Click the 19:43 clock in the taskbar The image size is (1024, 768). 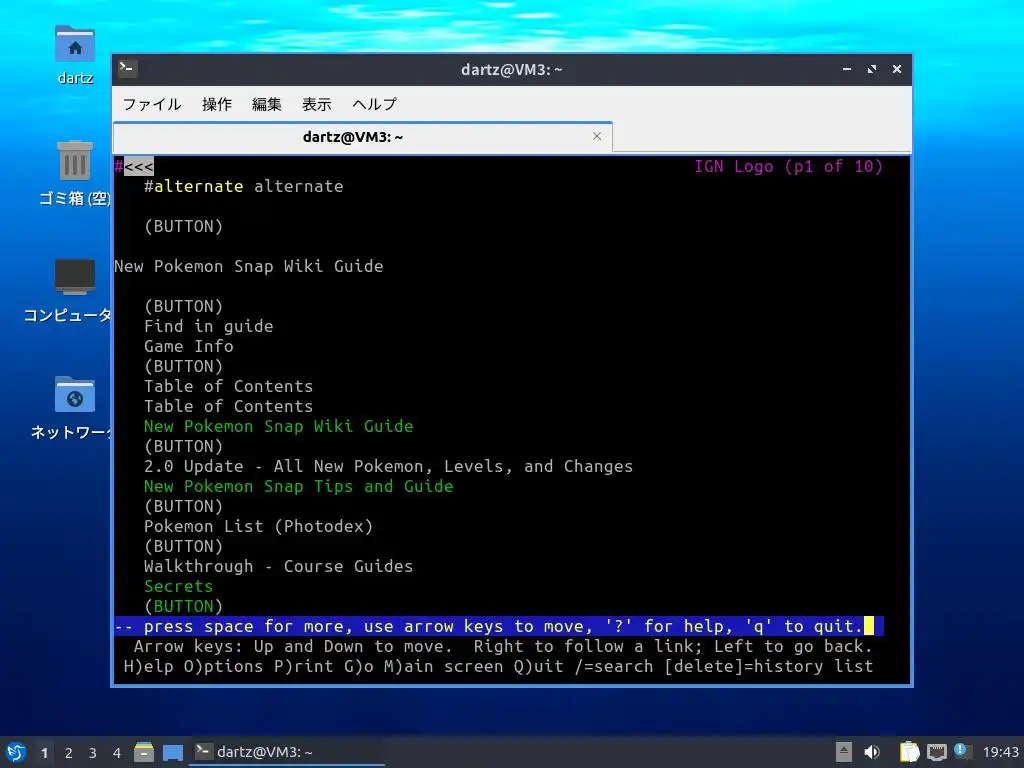pos(1000,752)
